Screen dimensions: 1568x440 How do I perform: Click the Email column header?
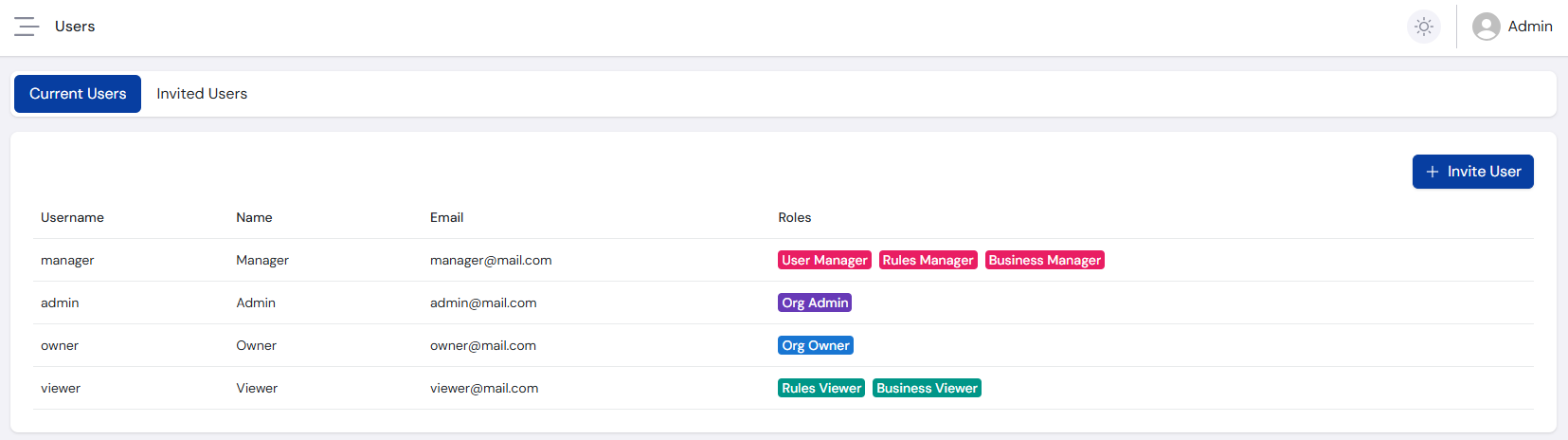pyautogui.click(x=446, y=217)
